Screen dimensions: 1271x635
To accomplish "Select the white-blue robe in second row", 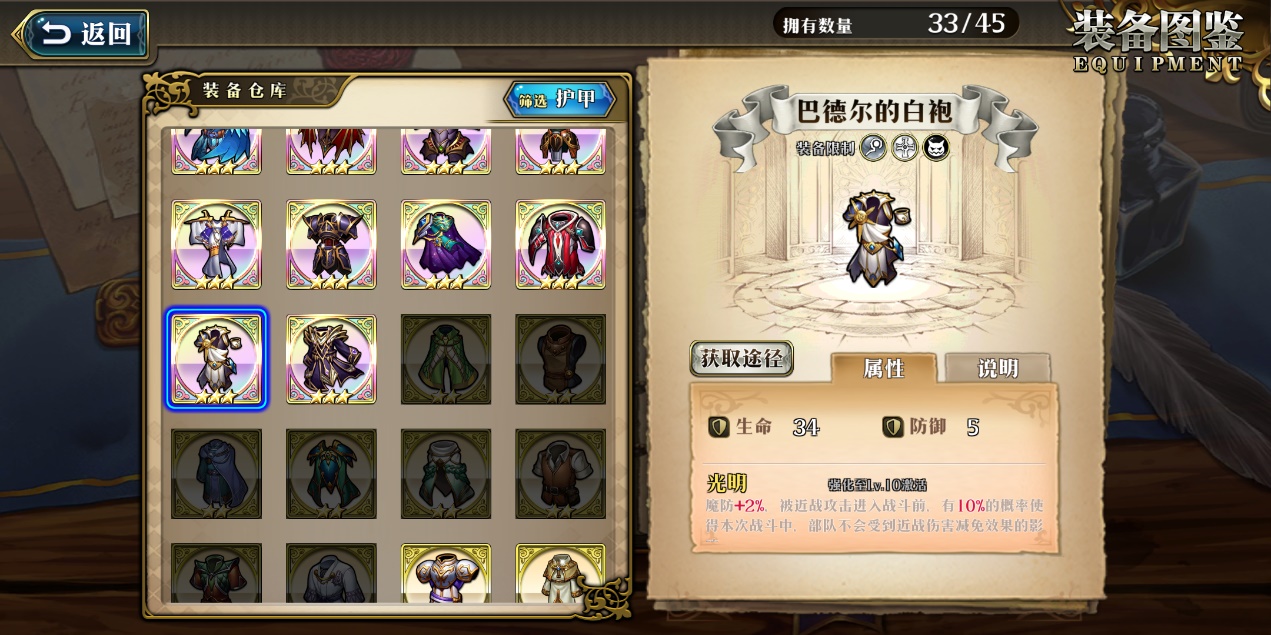I will pyautogui.click(x=217, y=245).
